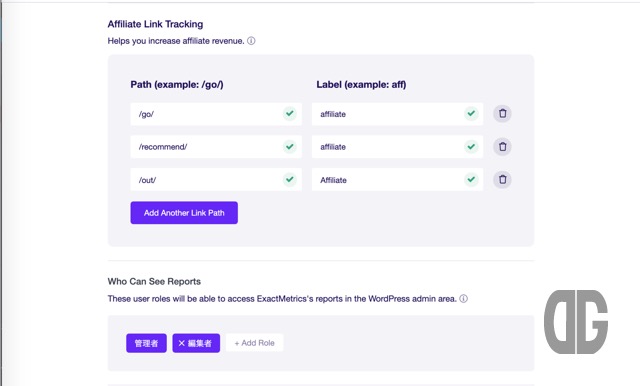Click green checkmark in /recommend/ path field

pyautogui.click(x=290, y=146)
